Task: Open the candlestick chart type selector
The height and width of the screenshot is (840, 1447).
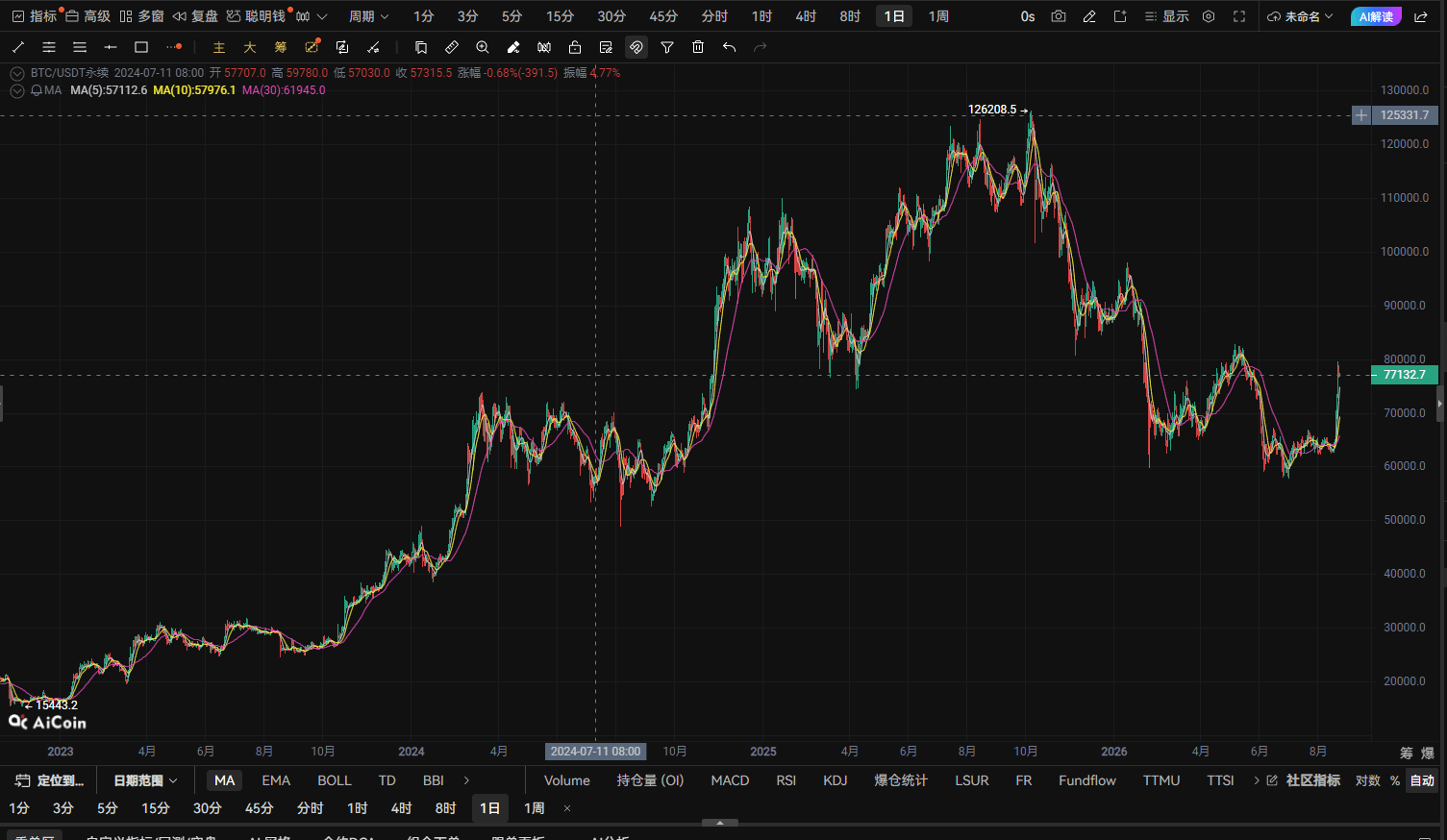Action: (312, 16)
